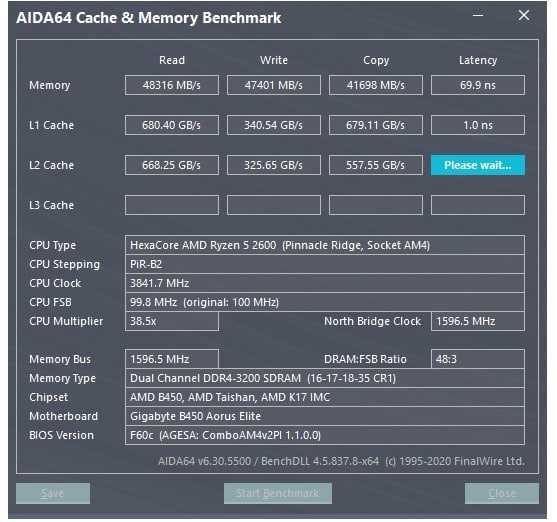Image resolution: width=557 pixels, height=522 pixels.
Task: Click the L2 Cache row label
Action: [x=52, y=165]
